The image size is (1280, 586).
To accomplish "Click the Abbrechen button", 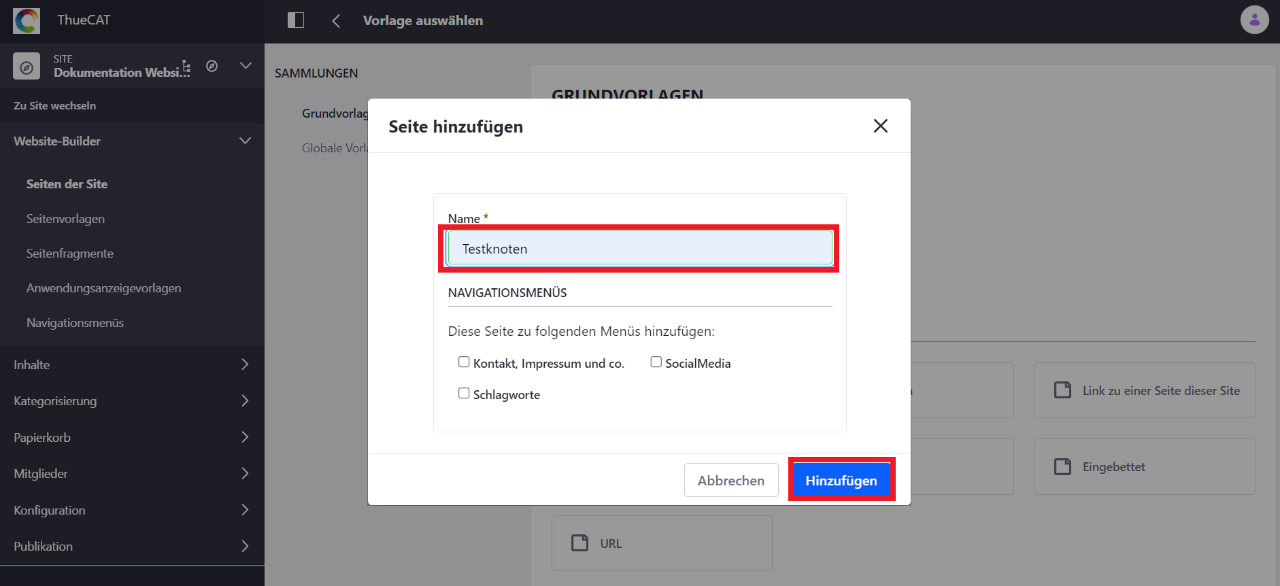I will [731, 480].
